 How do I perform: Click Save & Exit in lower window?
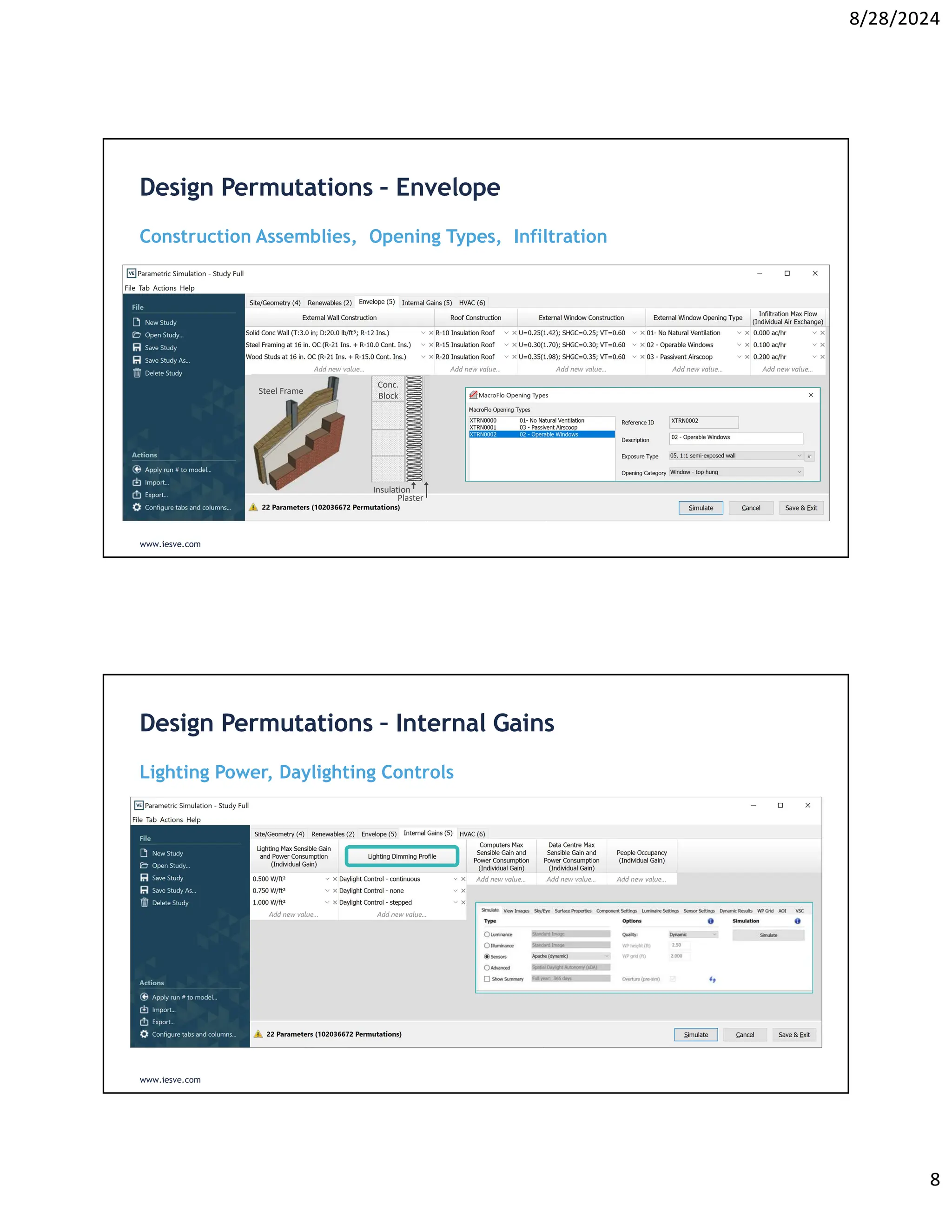(x=793, y=1034)
